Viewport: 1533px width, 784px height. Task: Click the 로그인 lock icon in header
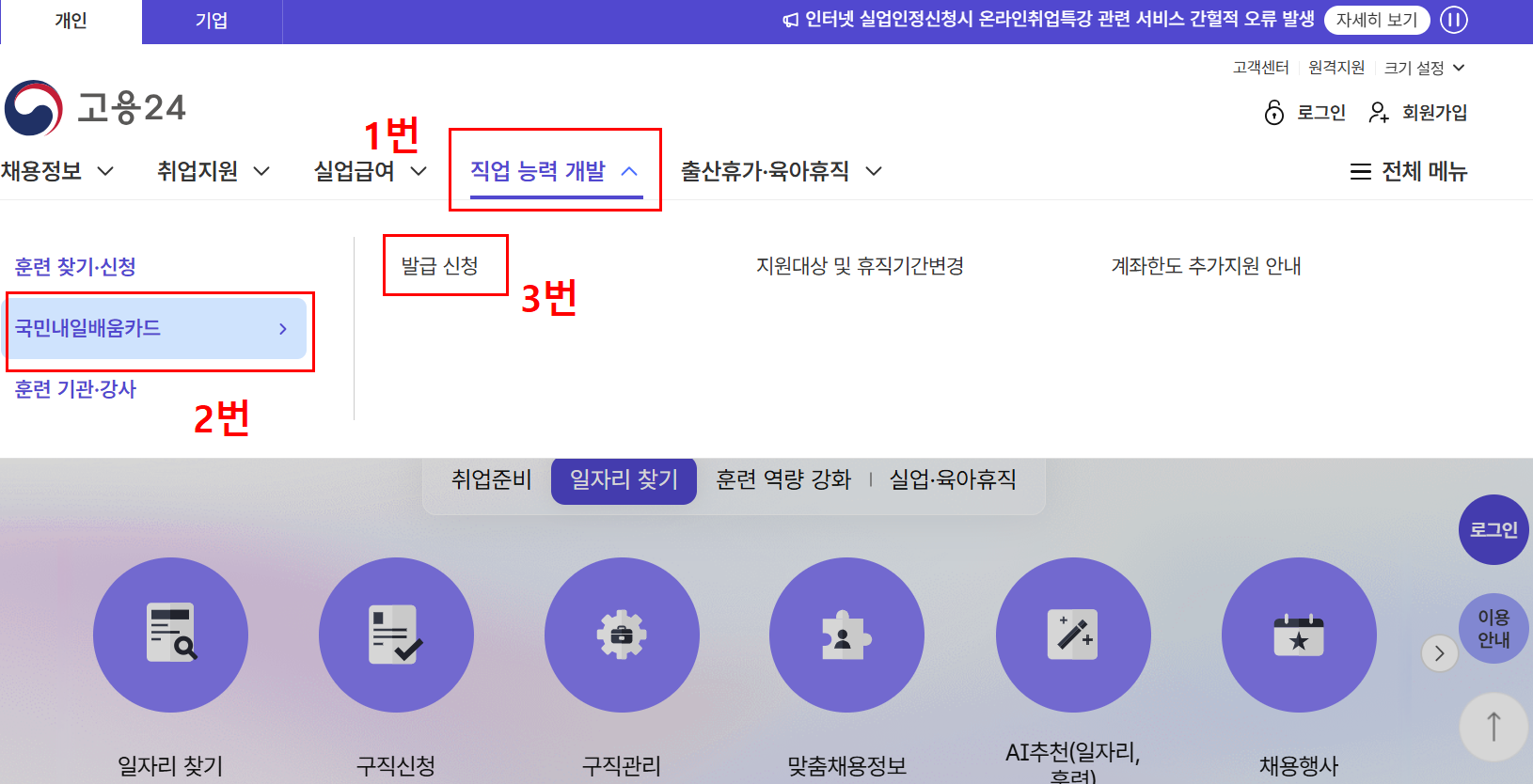click(x=1274, y=113)
